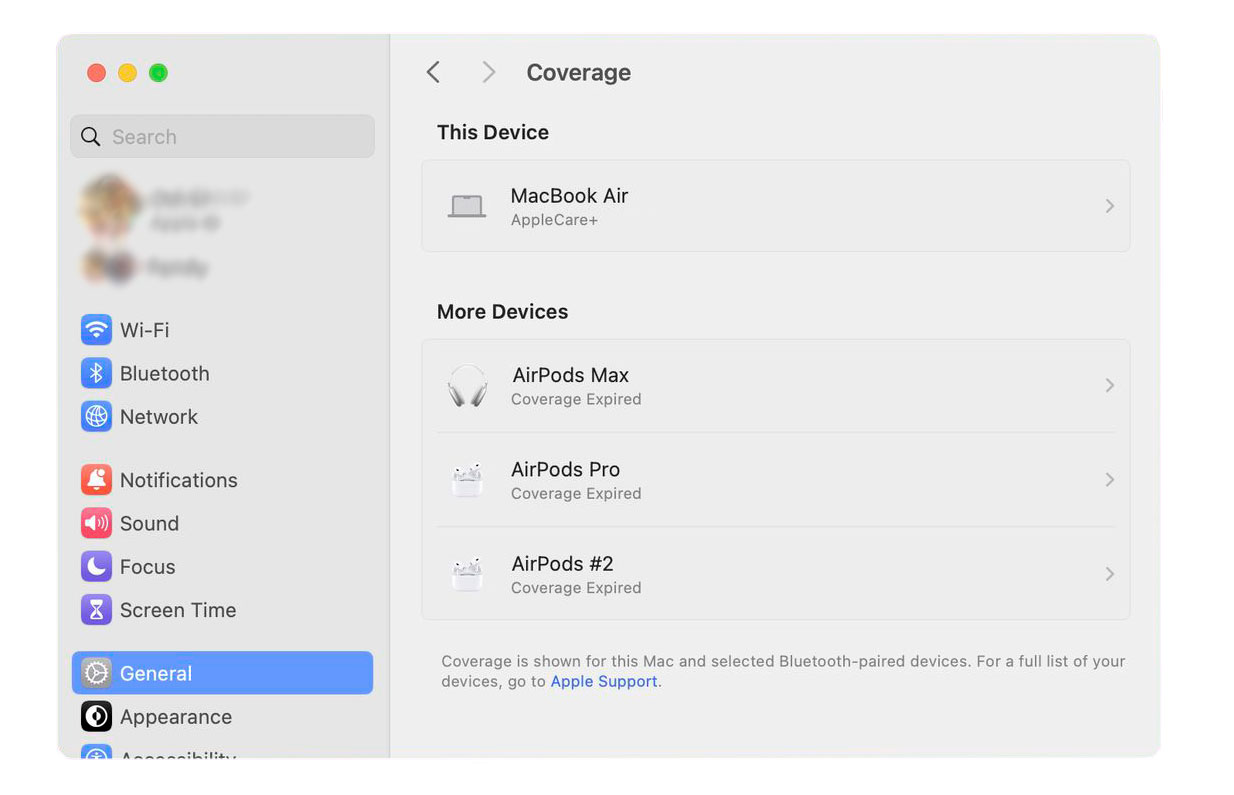The width and height of the screenshot is (1234, 795).
Task: Select Network in the sidebar
Action: 222,416
